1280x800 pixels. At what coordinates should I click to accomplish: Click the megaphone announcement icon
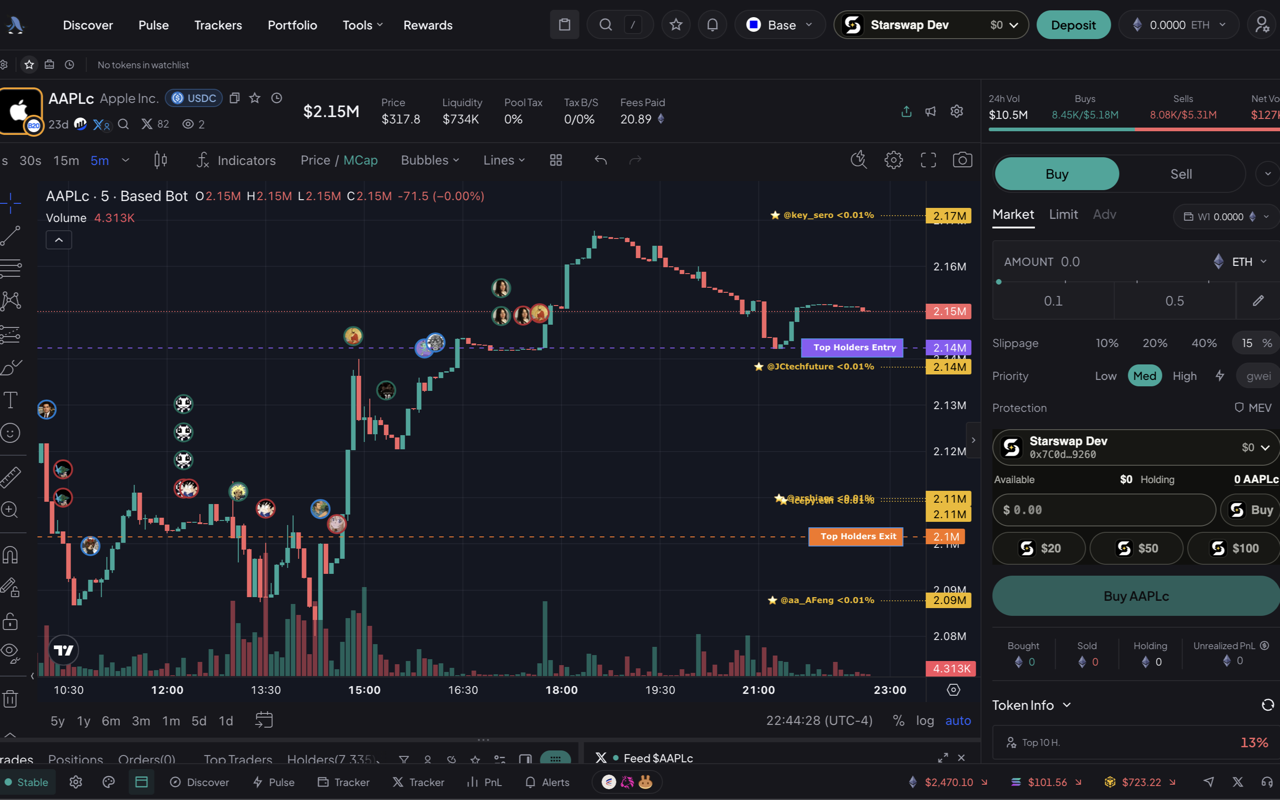click(x=931, y=111)
